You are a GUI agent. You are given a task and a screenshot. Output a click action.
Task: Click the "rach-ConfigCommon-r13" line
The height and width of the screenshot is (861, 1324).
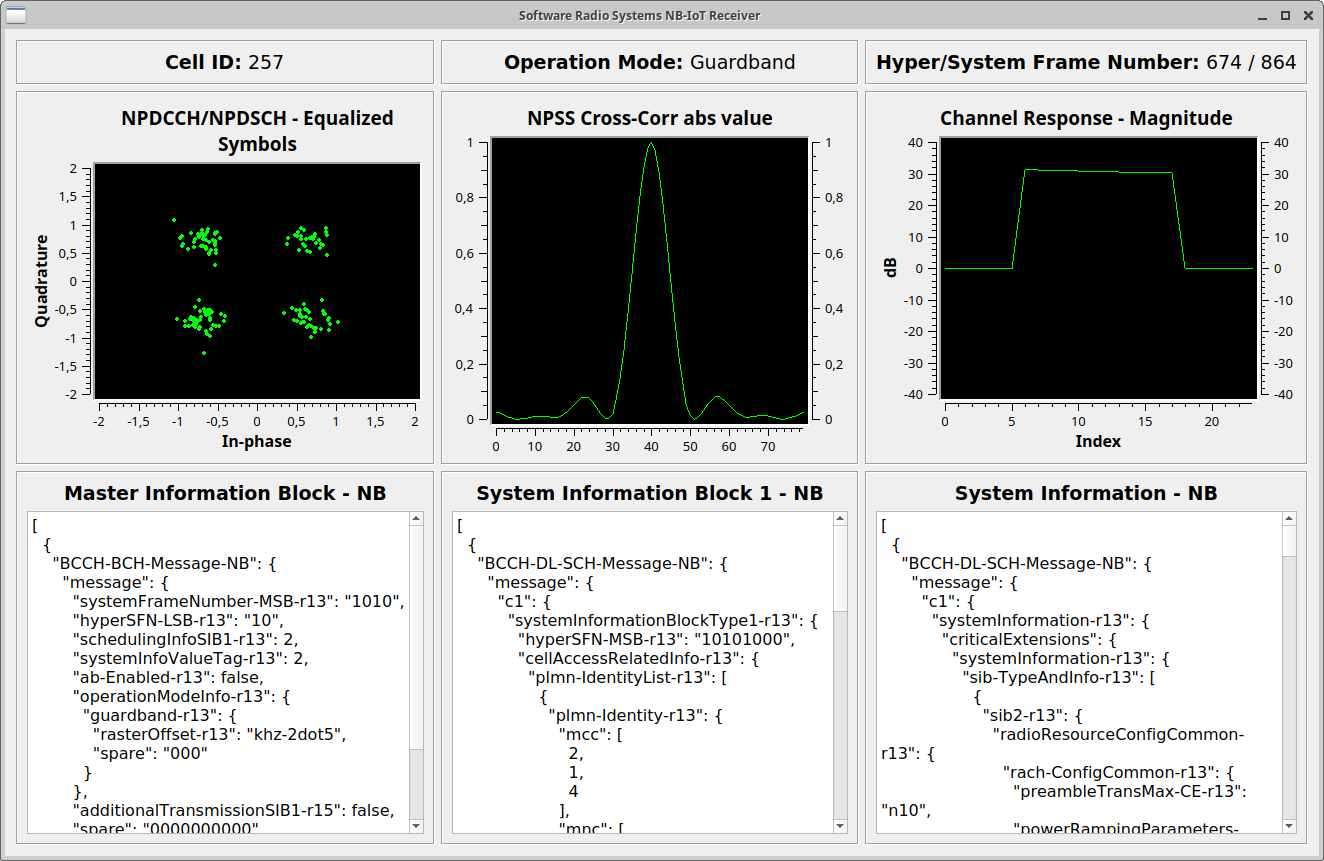coord(1120,772)
